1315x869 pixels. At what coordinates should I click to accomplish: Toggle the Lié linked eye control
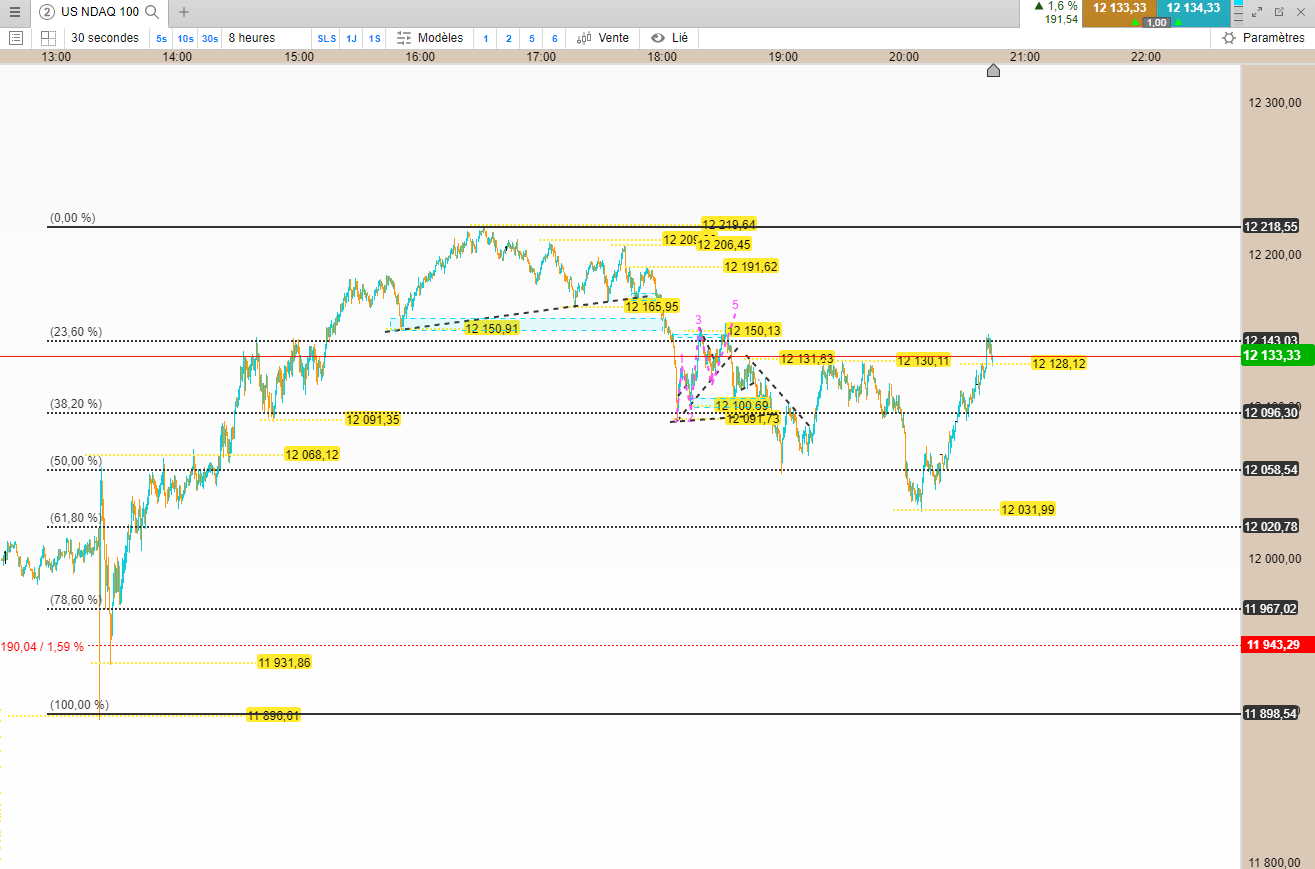(x=669, y=38)
